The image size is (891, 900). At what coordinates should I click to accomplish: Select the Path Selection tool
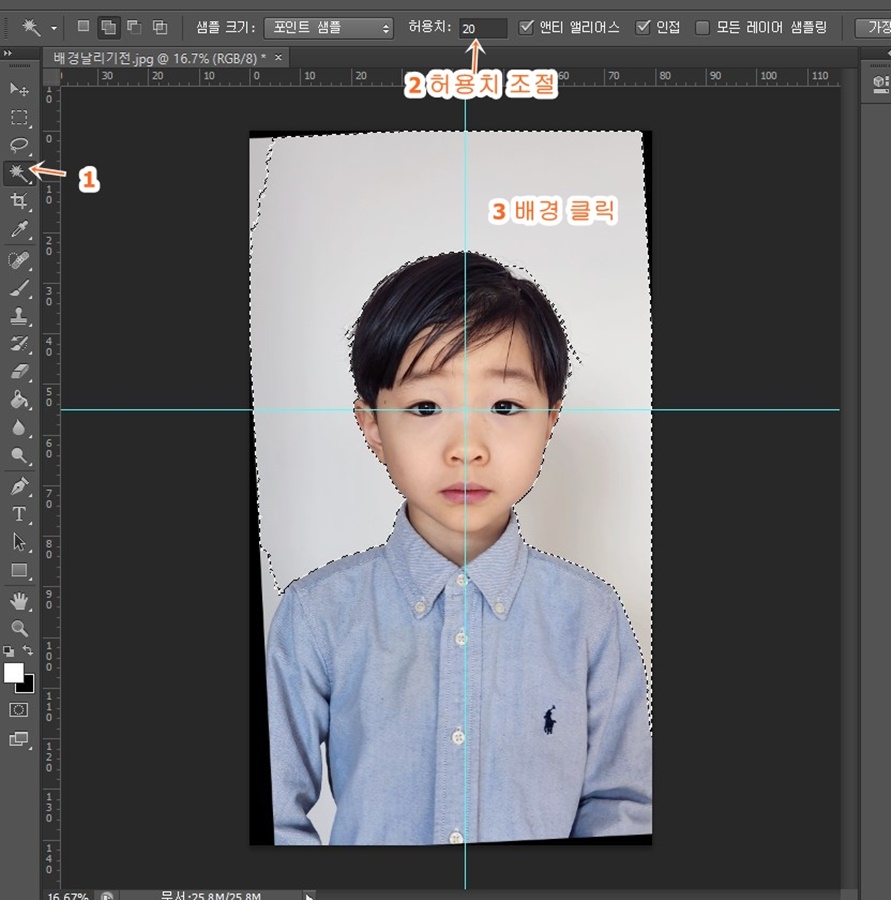coord(19,542)
